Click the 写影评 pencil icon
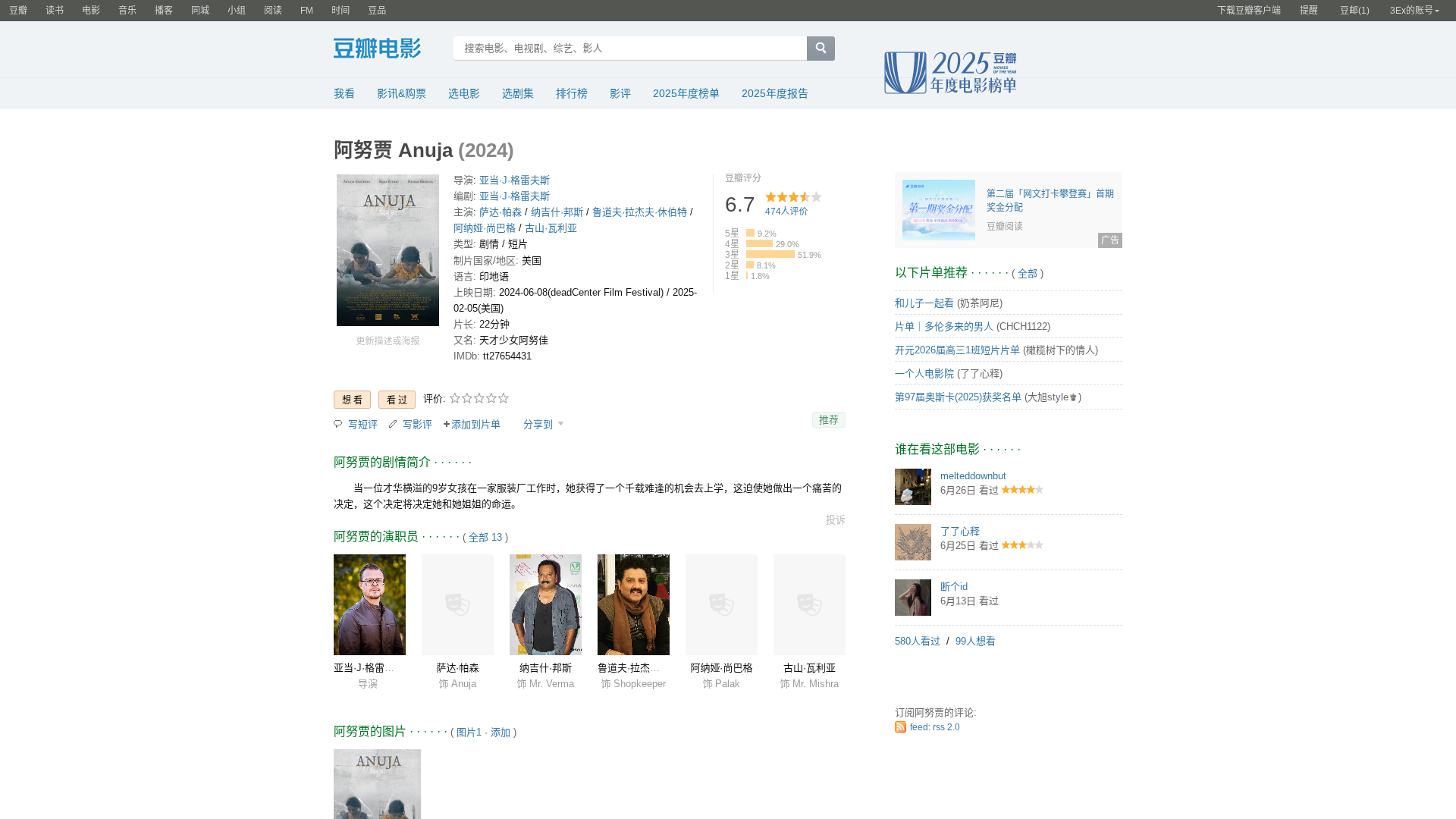The image size is (1456, 819). pyautogui.click(x=393, y=424)
